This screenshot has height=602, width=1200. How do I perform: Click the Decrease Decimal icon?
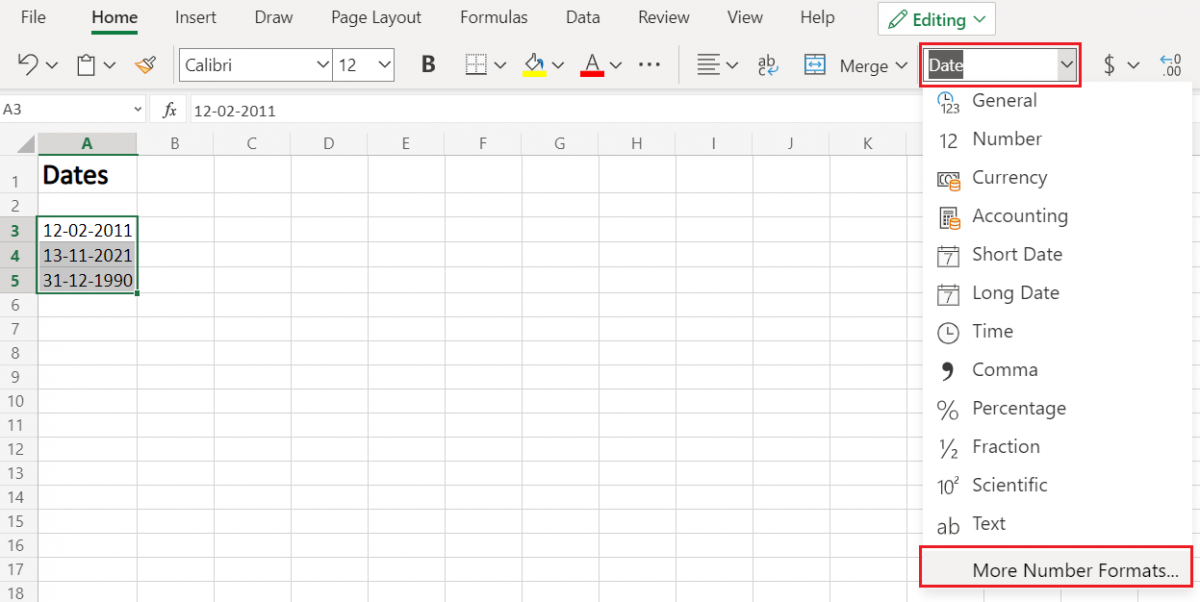pyautogui.click(x=1170, y=64)
